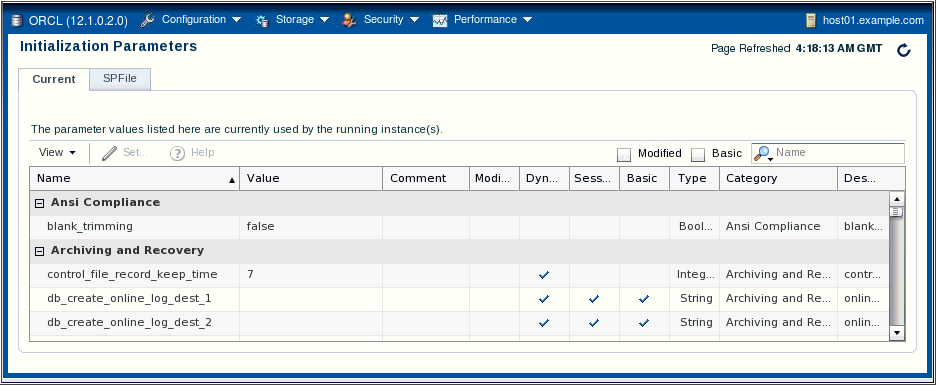Click the Performance chart icon
Image resolution: width=936 pixels, height=385 pixels.
coord(440,21)
